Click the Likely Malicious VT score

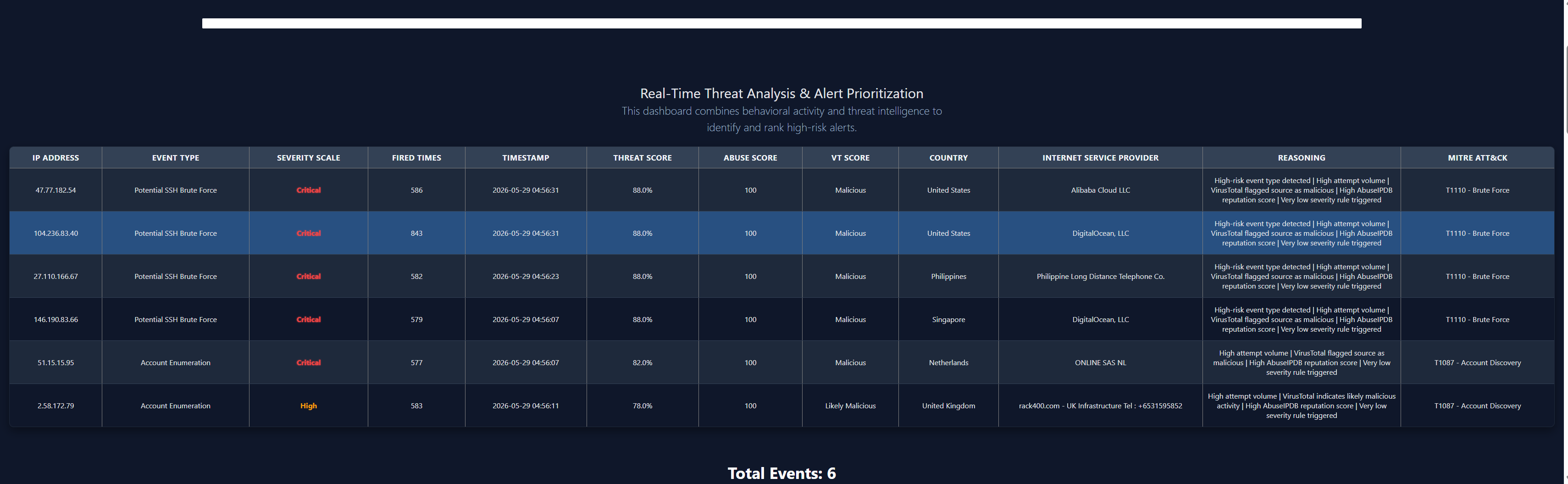tap(850, 406)
